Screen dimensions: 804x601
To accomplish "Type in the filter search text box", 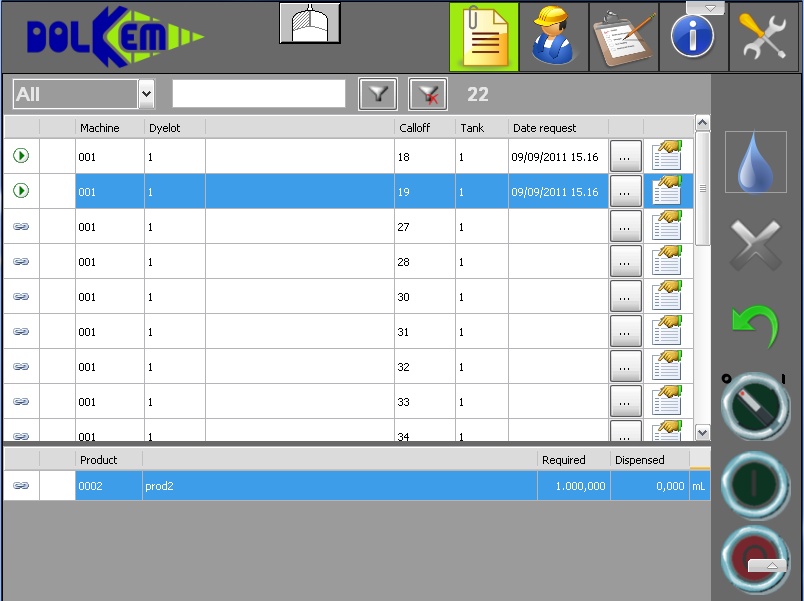I will (258, 93).
